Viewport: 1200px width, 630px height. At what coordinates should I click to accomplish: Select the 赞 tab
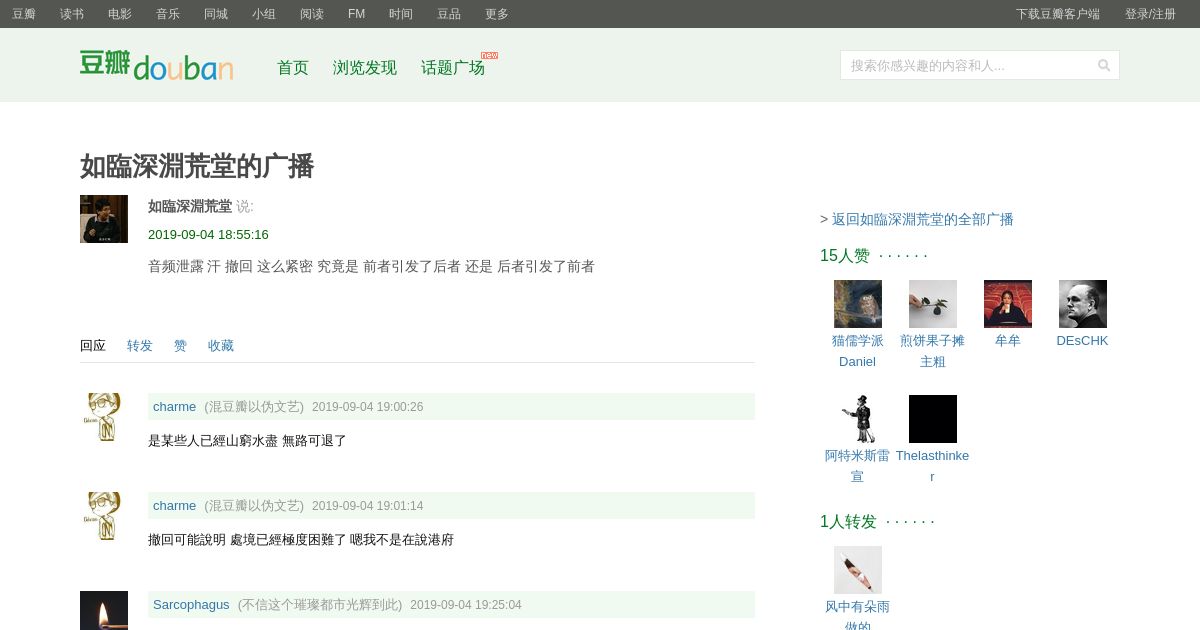(x=180, y=346)
